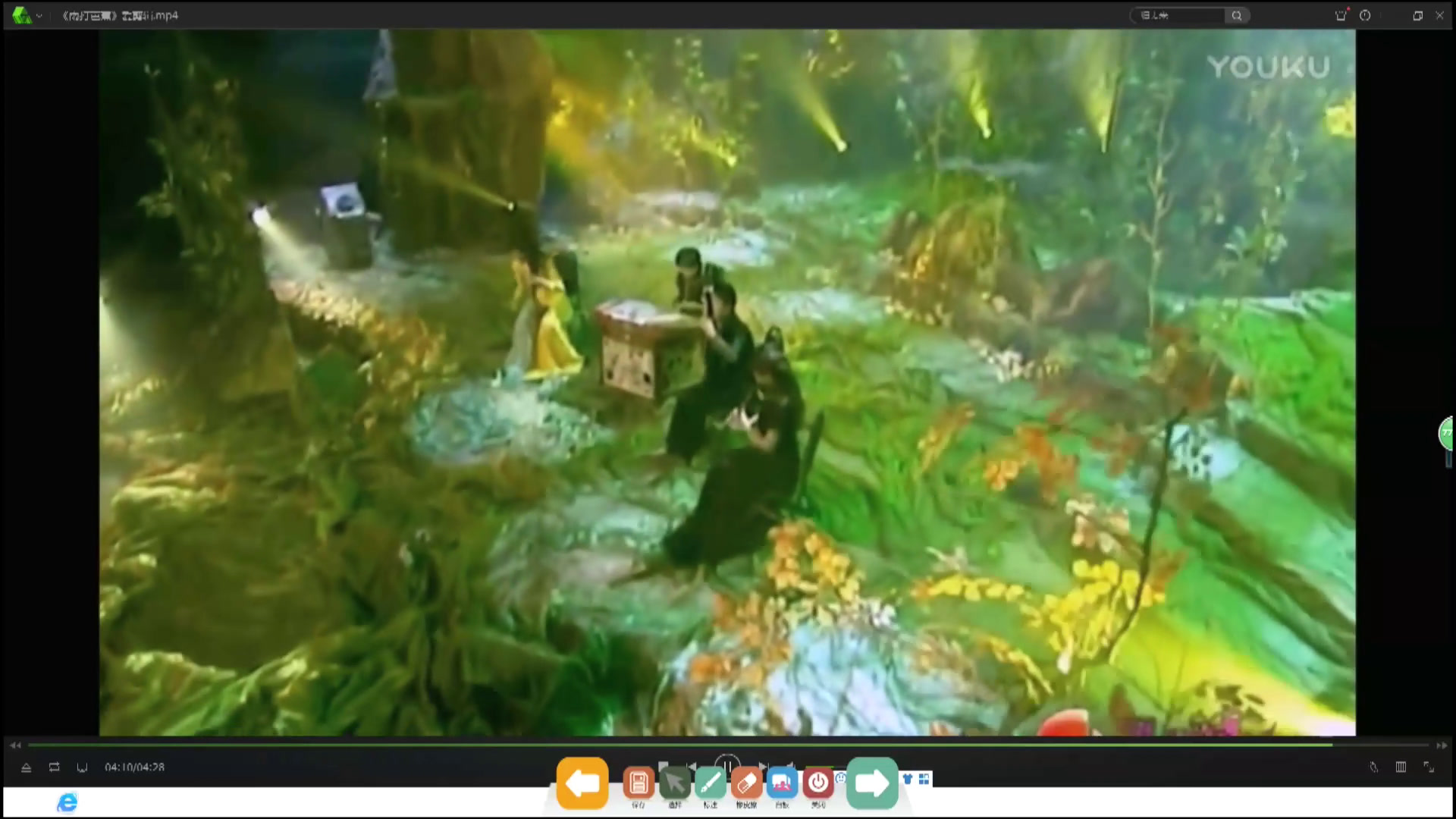Screen dimensions: 1456x819
Task: Toggle the loop playback mode icon
Action: [x=54, y=767]
